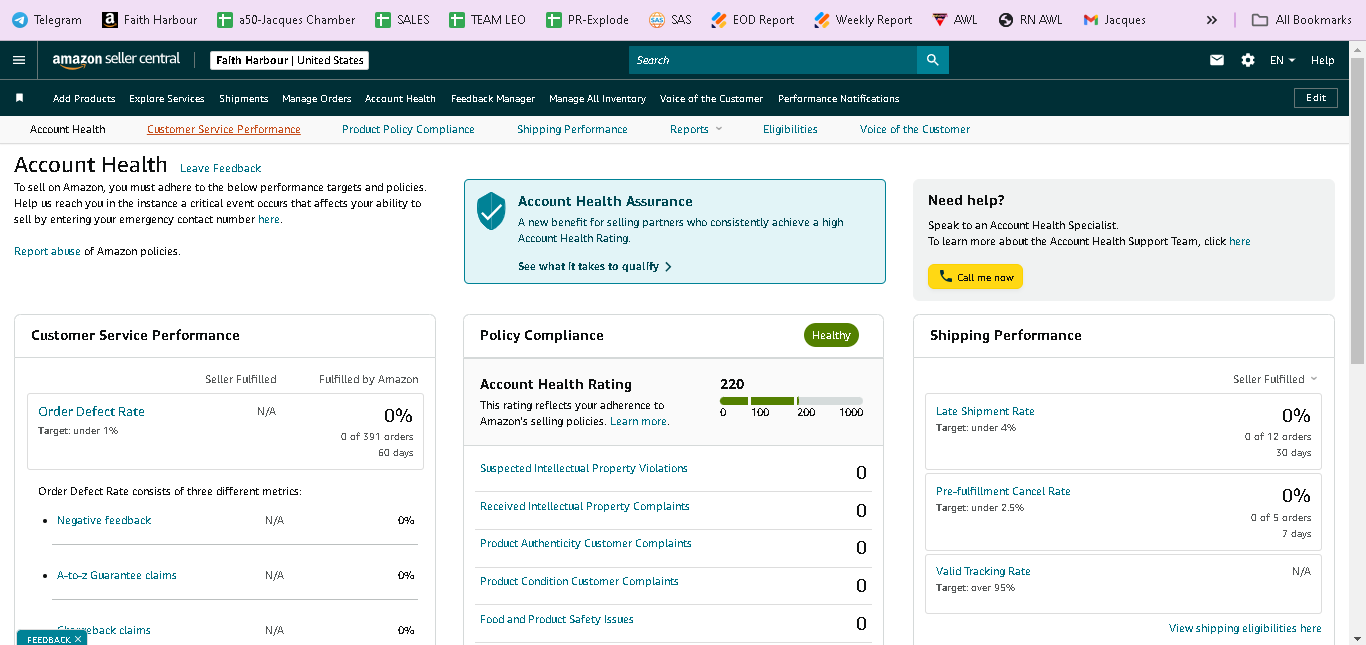Open the Telegram bookmark

[47, 20]
